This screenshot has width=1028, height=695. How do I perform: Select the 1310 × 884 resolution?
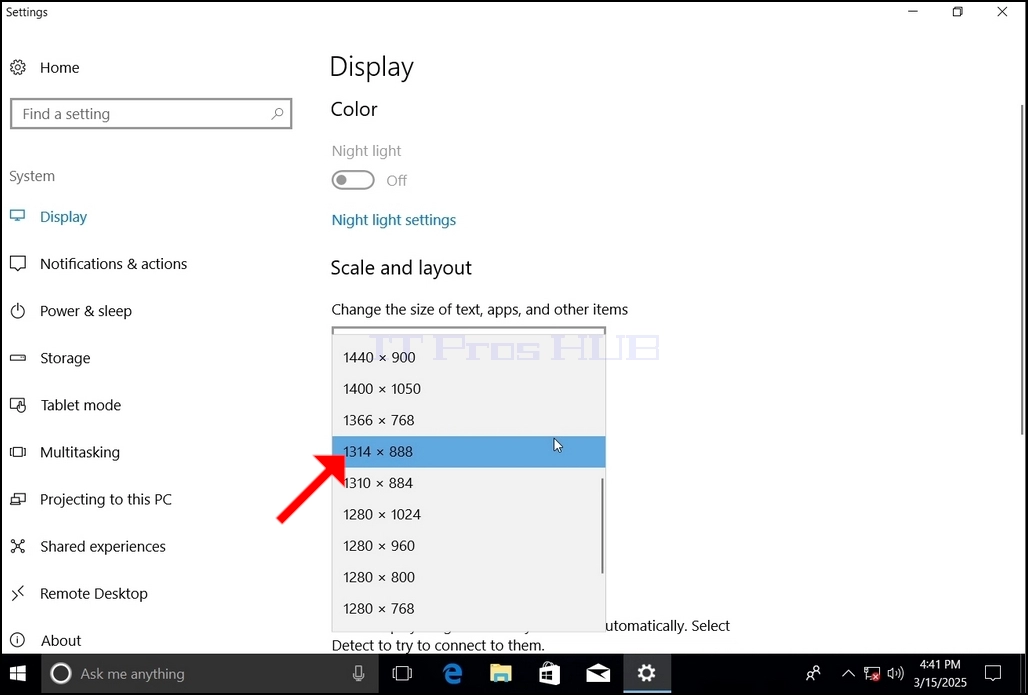pyautogui.click(x=469, y=483)
